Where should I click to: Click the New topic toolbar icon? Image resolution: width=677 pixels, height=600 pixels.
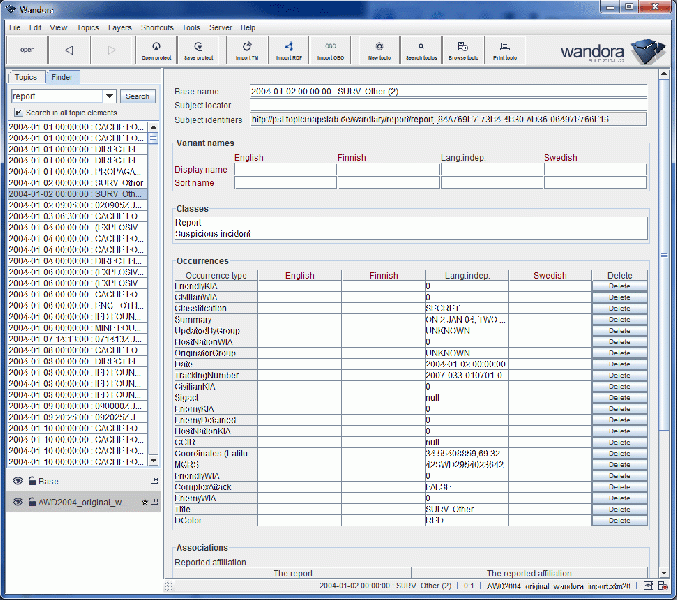[x=378, y=49]
